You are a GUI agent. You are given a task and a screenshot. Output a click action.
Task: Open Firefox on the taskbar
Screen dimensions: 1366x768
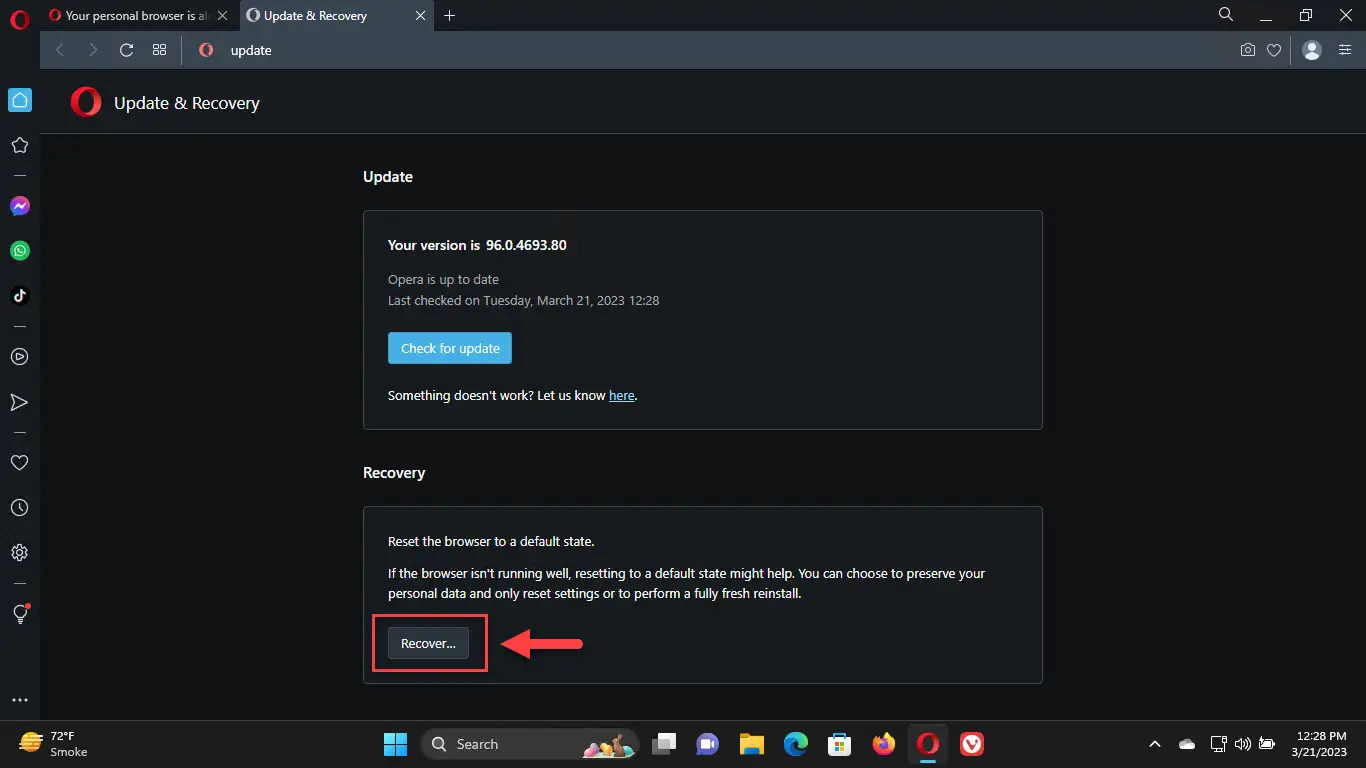coord(884,744)
